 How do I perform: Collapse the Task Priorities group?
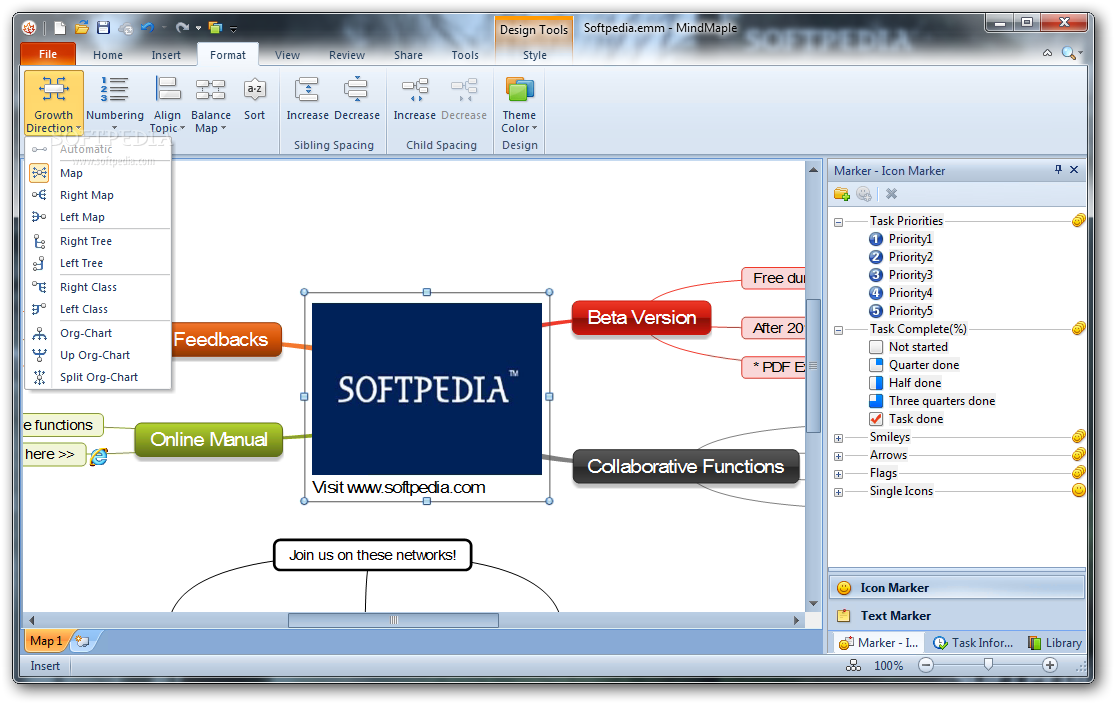(x=838, y=222)
